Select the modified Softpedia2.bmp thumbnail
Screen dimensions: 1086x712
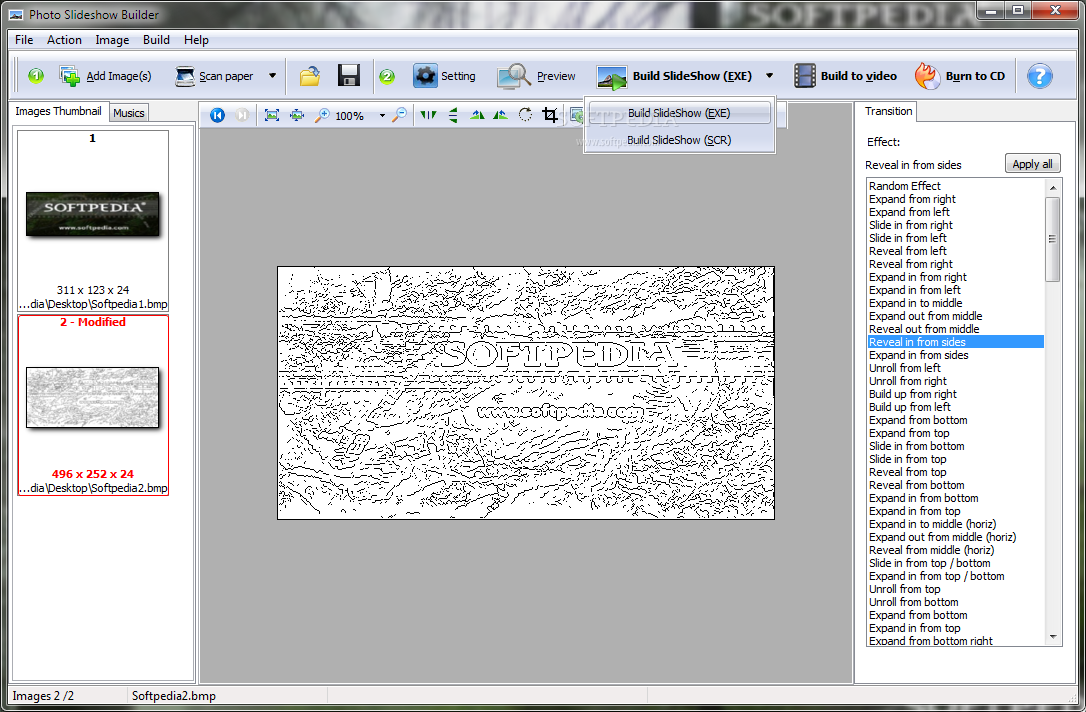point(93,405)
